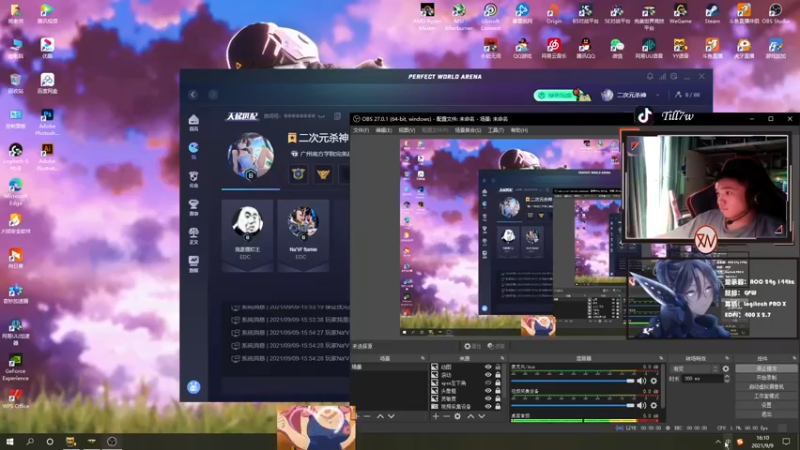Move selected OBS scene up with arrow
Image resolution: width=800 pixels, height=450 pixels.
click(380, 416)
